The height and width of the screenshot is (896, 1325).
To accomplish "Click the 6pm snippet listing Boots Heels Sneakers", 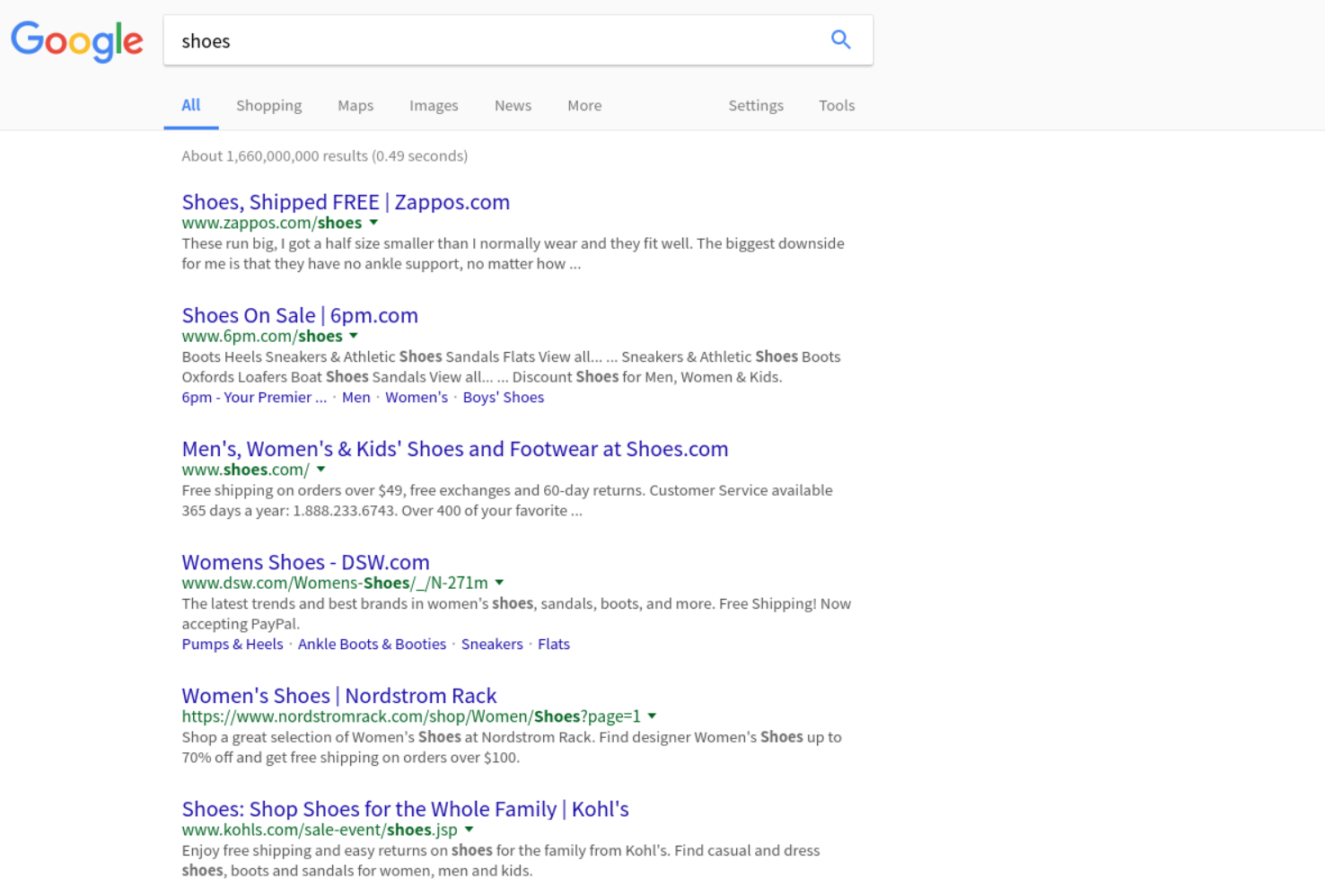I will click(x=512, y=366).
